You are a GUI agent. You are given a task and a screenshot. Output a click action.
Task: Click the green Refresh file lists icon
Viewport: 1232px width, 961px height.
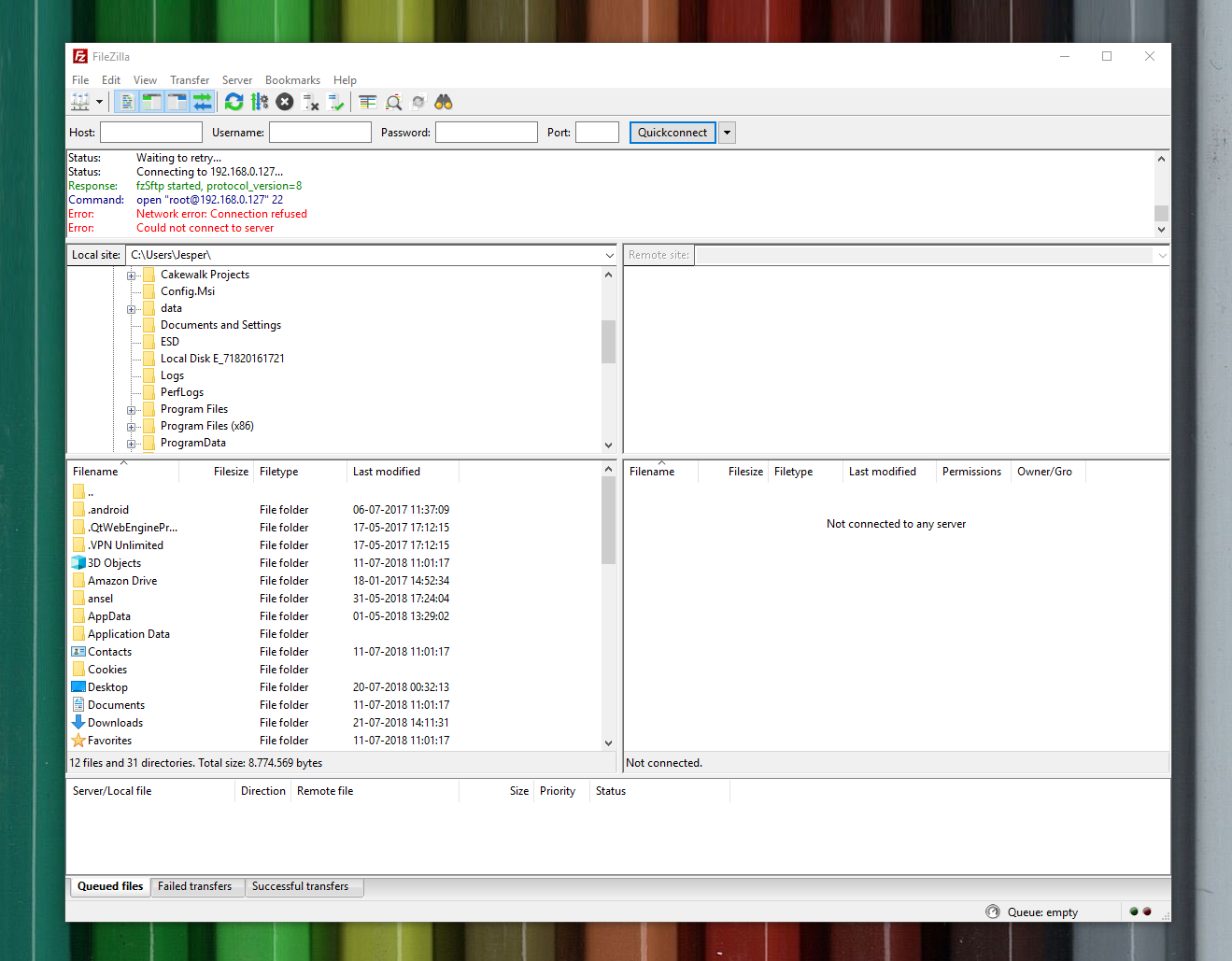click(x=234, y=102)
